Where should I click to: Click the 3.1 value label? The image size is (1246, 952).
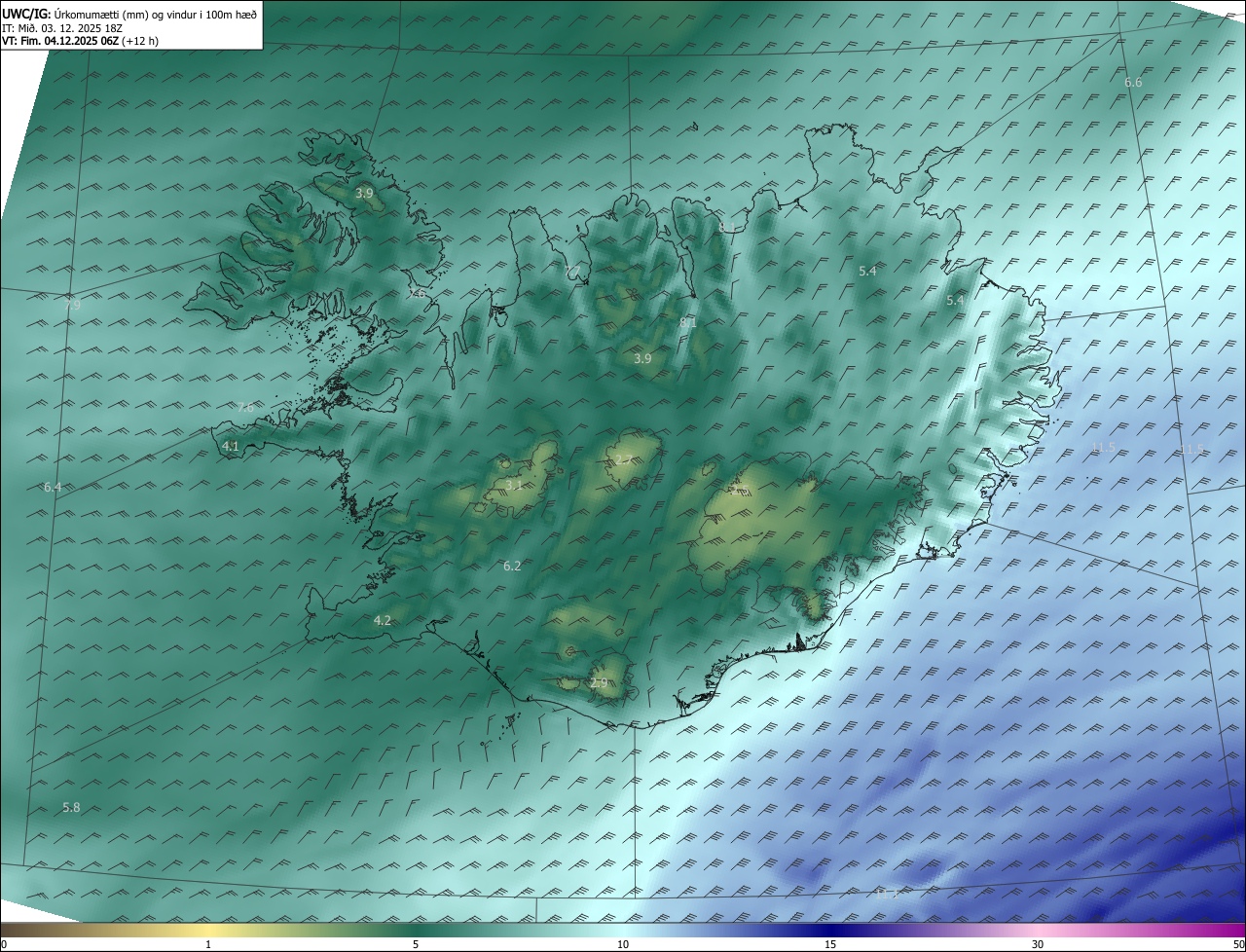[514, 484]
